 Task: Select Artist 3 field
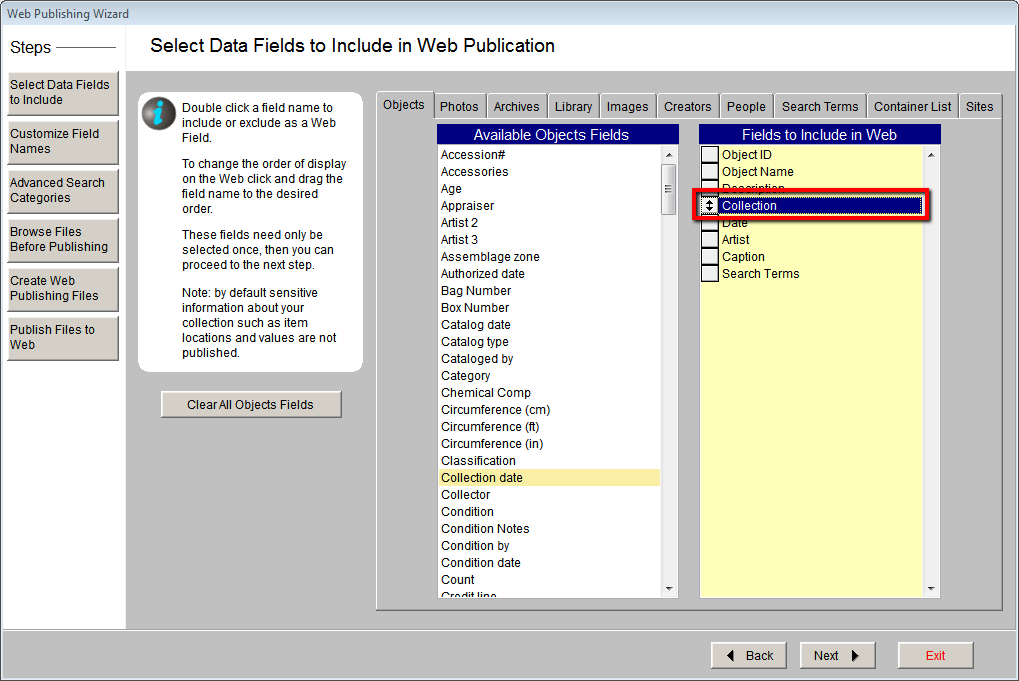tap(550, 240)
